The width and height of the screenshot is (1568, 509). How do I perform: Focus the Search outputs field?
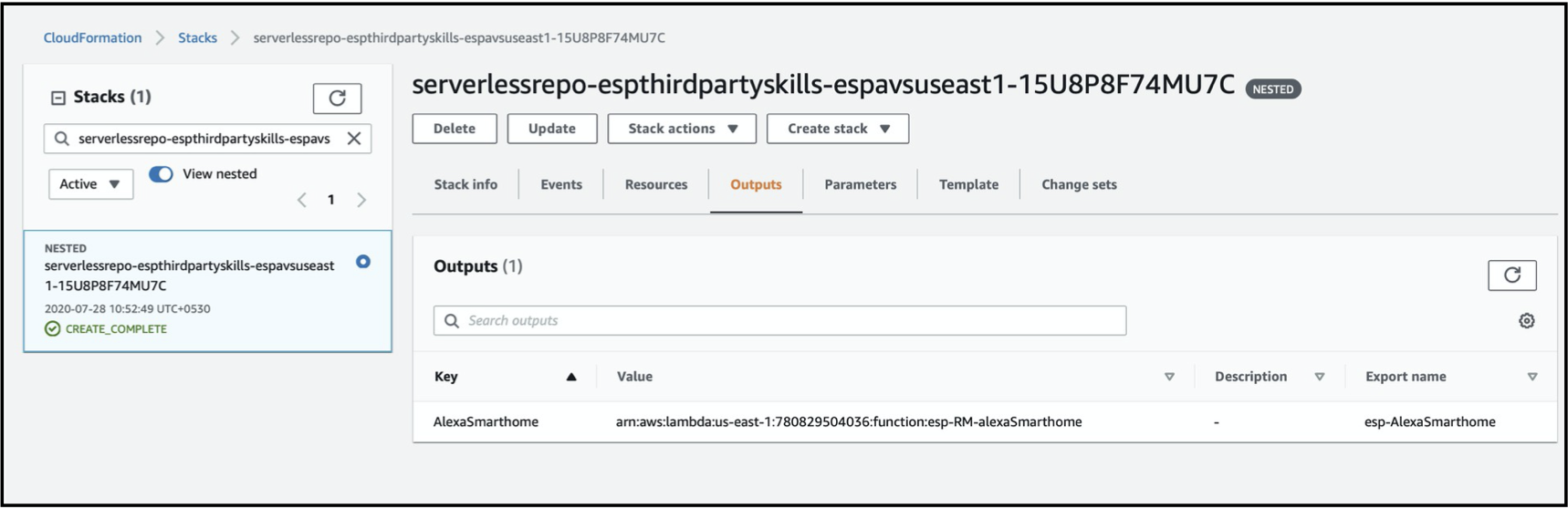(779, 321)
